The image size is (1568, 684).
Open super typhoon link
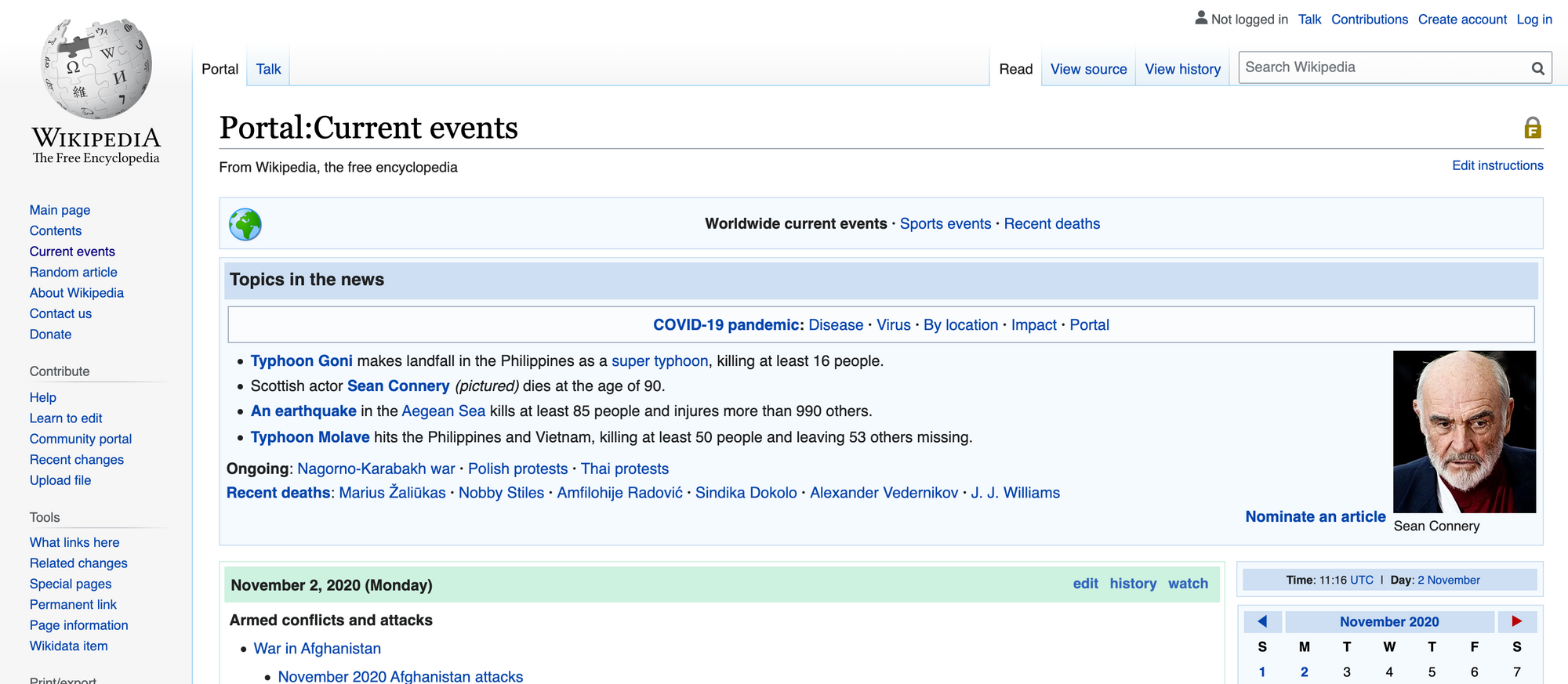(659, 360)
